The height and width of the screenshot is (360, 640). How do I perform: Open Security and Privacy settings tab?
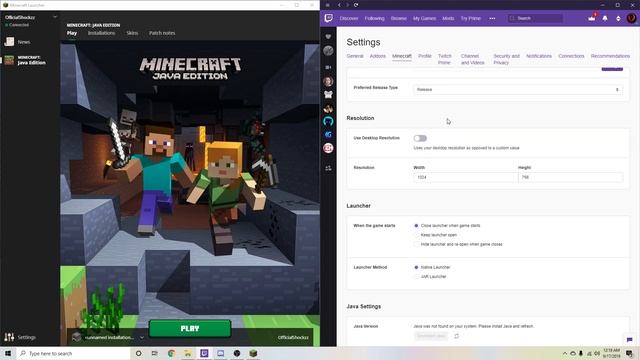point(507,60)
